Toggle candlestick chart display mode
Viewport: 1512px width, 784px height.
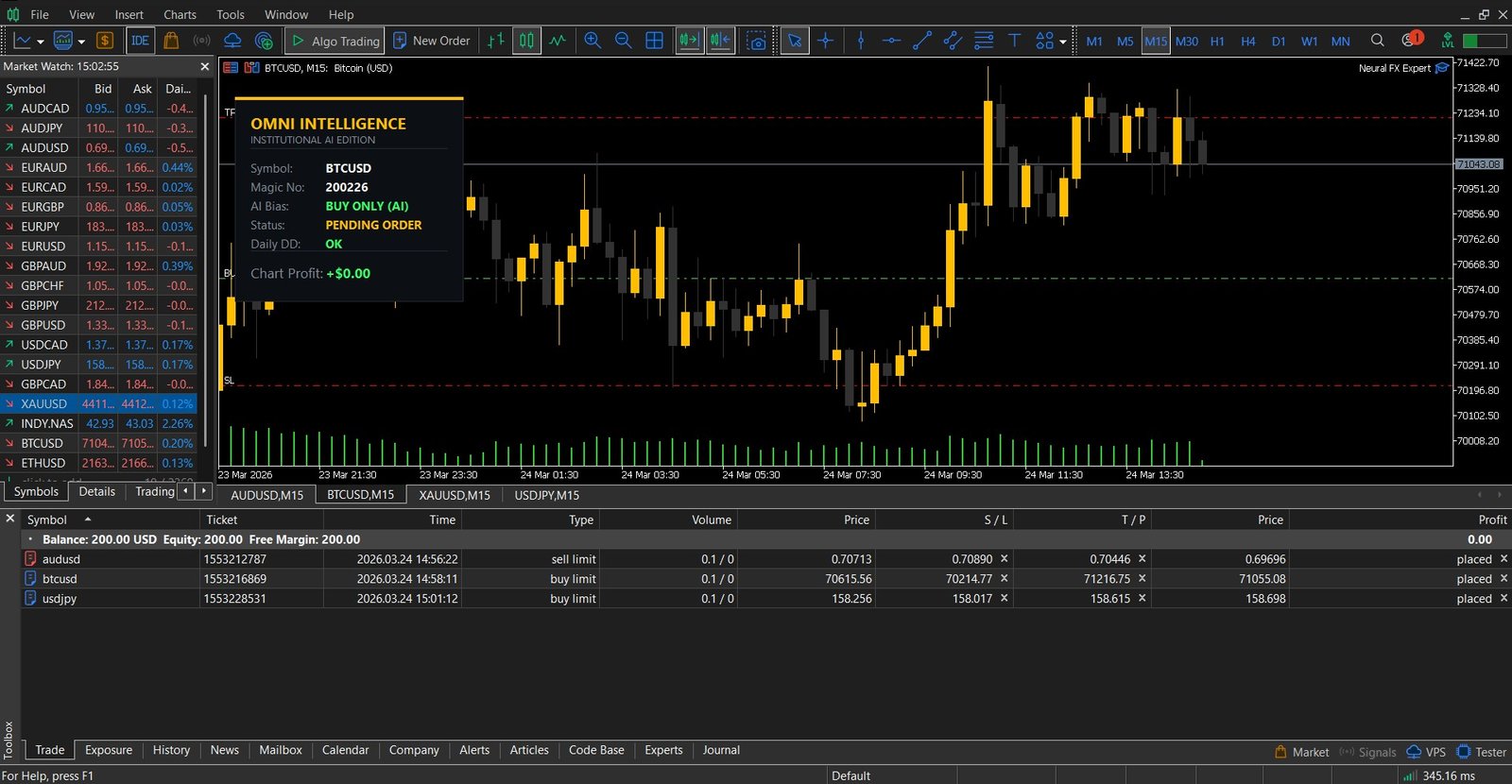click(526, 41)
